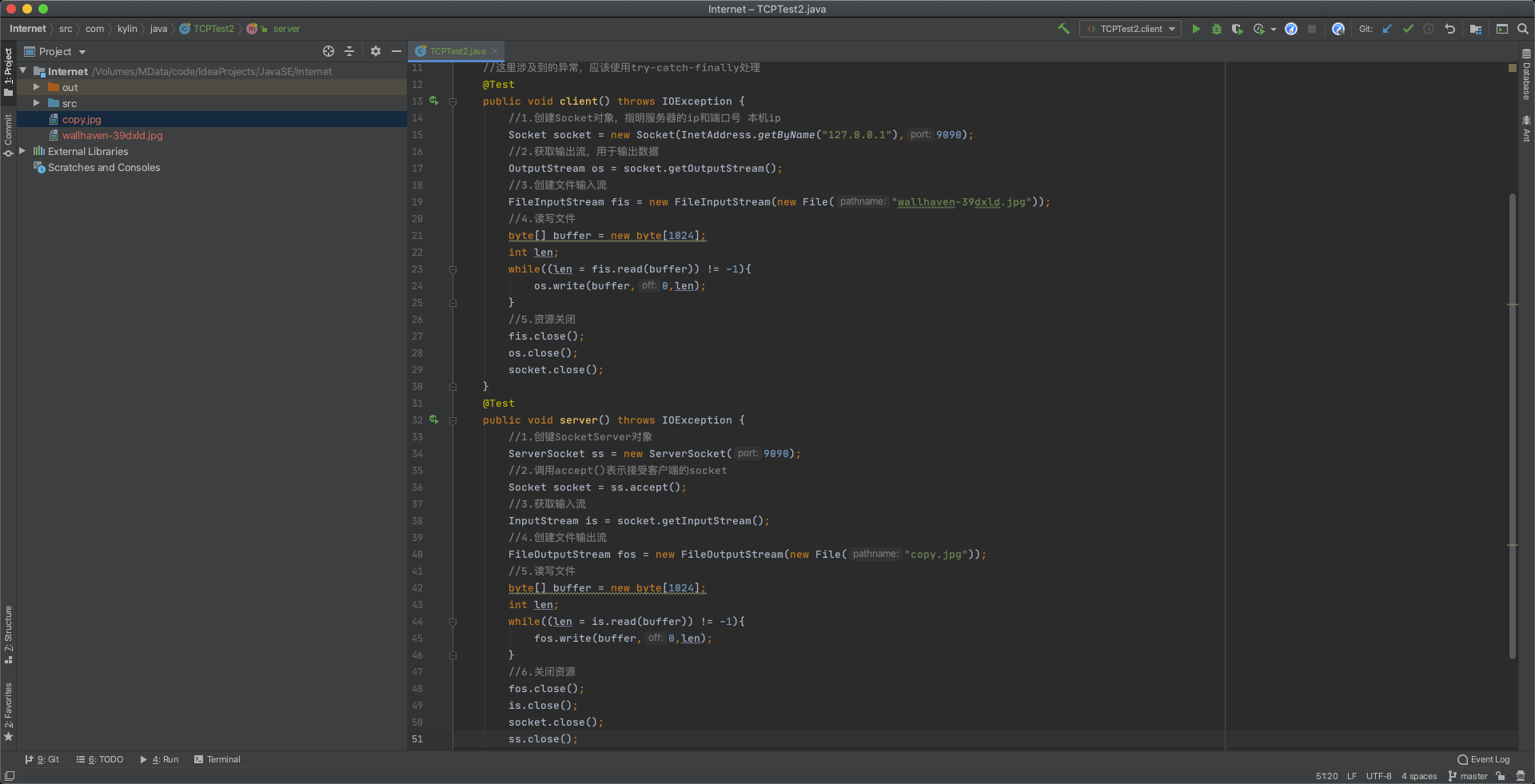Commit changes with the green checkmark icon
1535x784 pixels.
1408,29
